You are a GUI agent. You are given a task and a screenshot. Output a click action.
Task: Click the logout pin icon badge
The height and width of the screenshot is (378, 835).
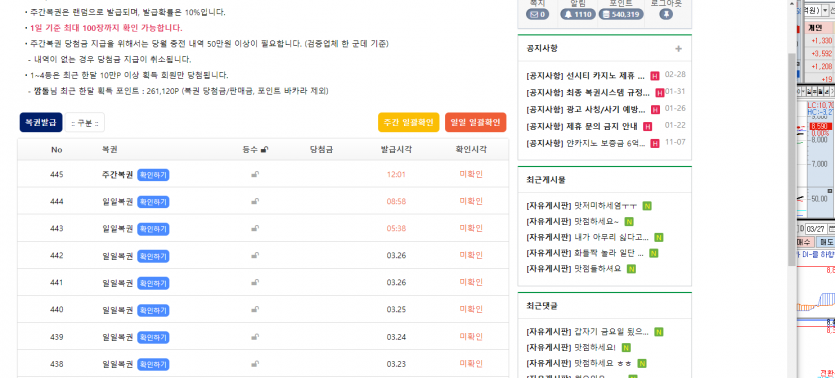[x=666, y=14]
